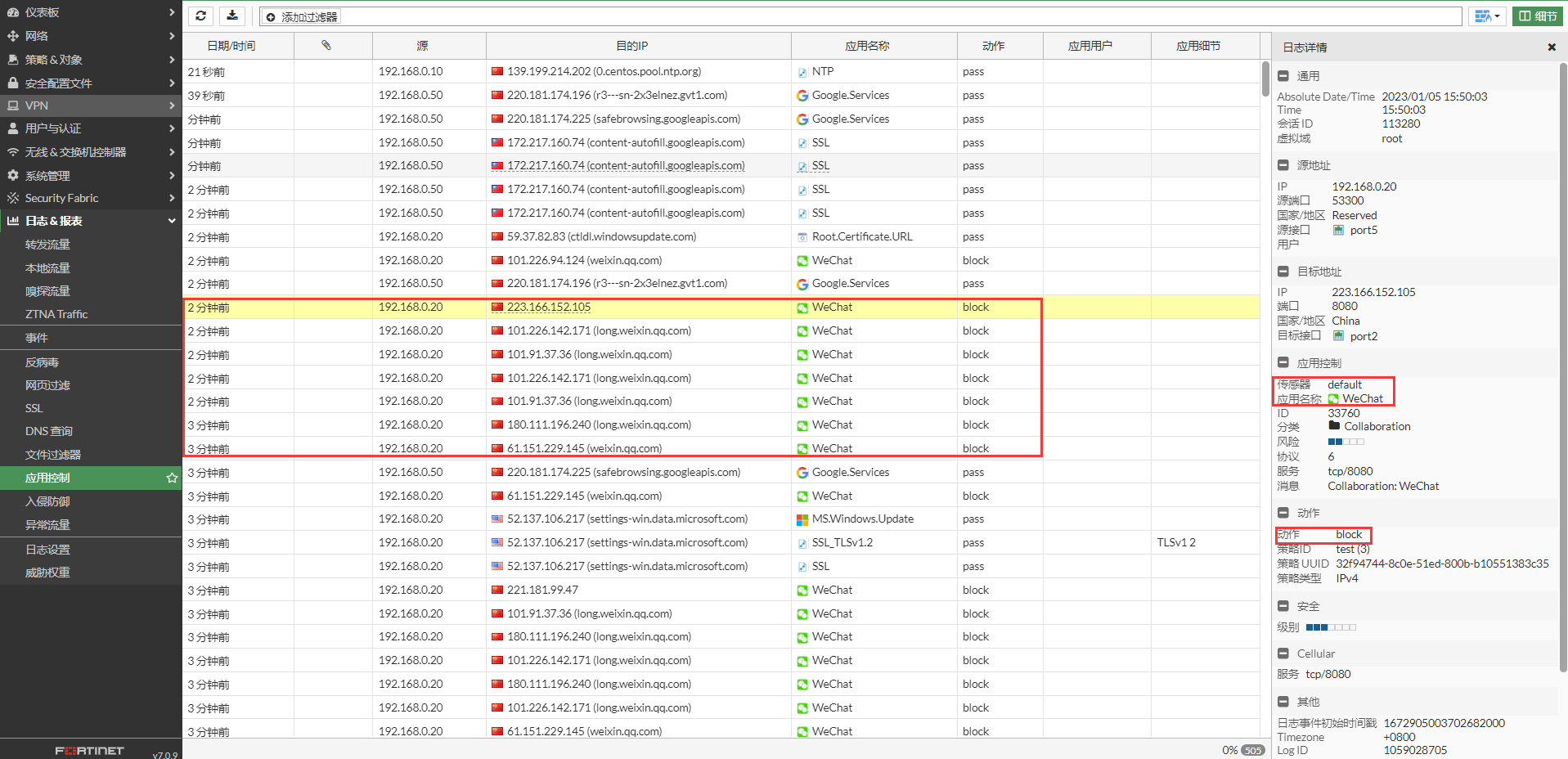Screen dimensions: 1568x759
Task: Favorite the Application Control menu star
Action: 172,478
